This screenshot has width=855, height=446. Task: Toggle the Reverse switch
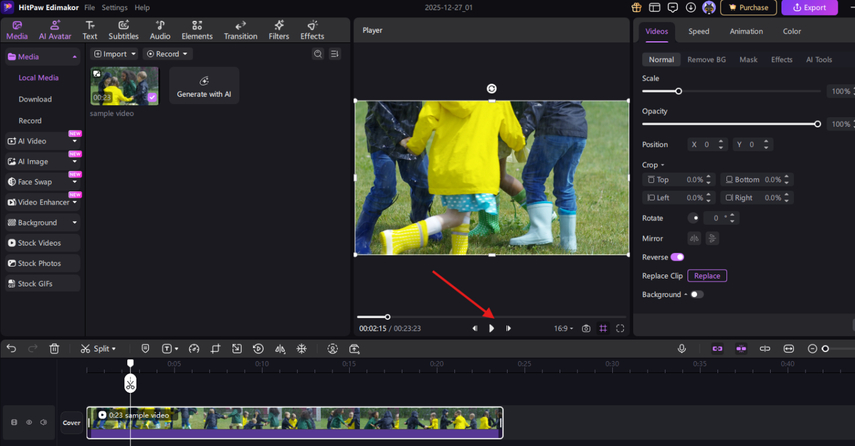(x=677, y=257)
